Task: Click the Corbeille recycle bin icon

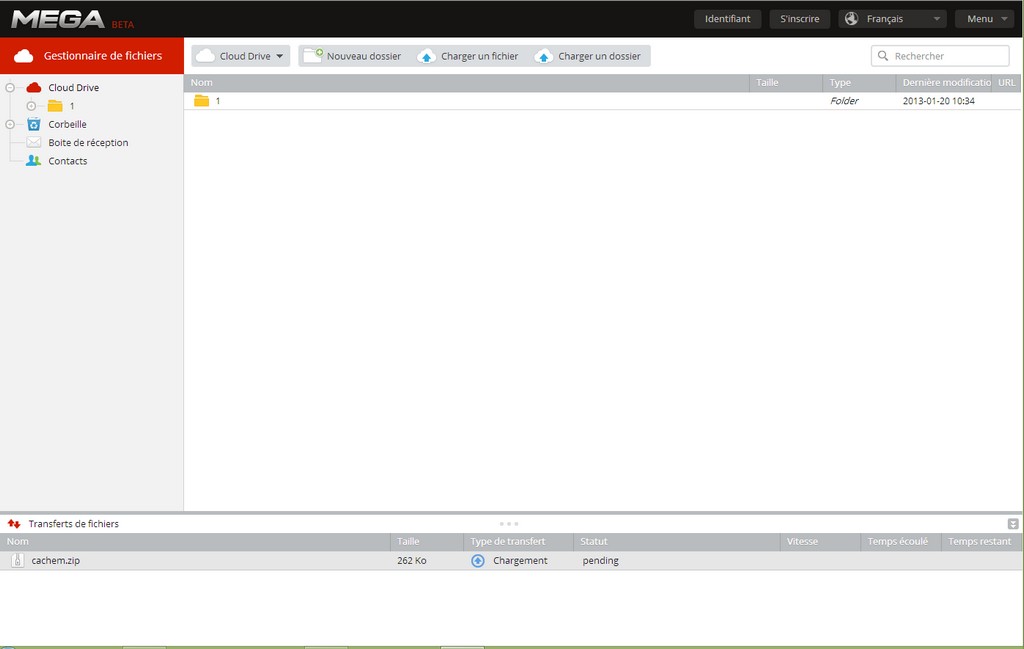Action: (x=34, y=124)
